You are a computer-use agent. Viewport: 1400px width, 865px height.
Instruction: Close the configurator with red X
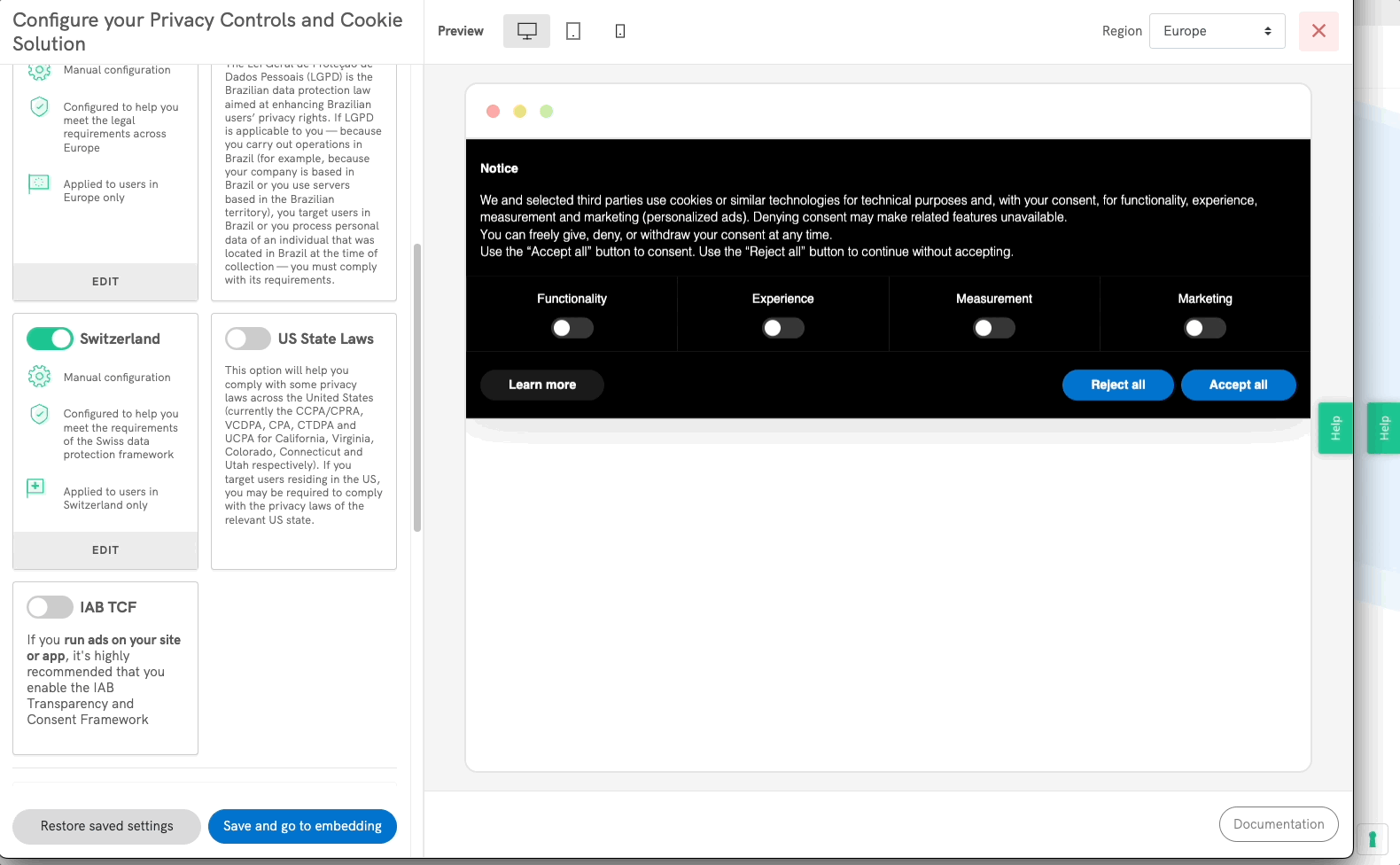[1318, 31]
